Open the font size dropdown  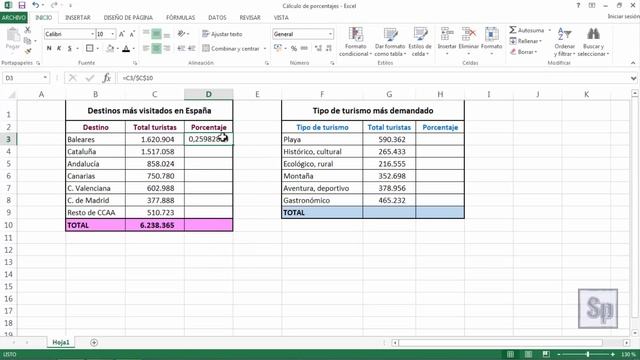(113, 34)
